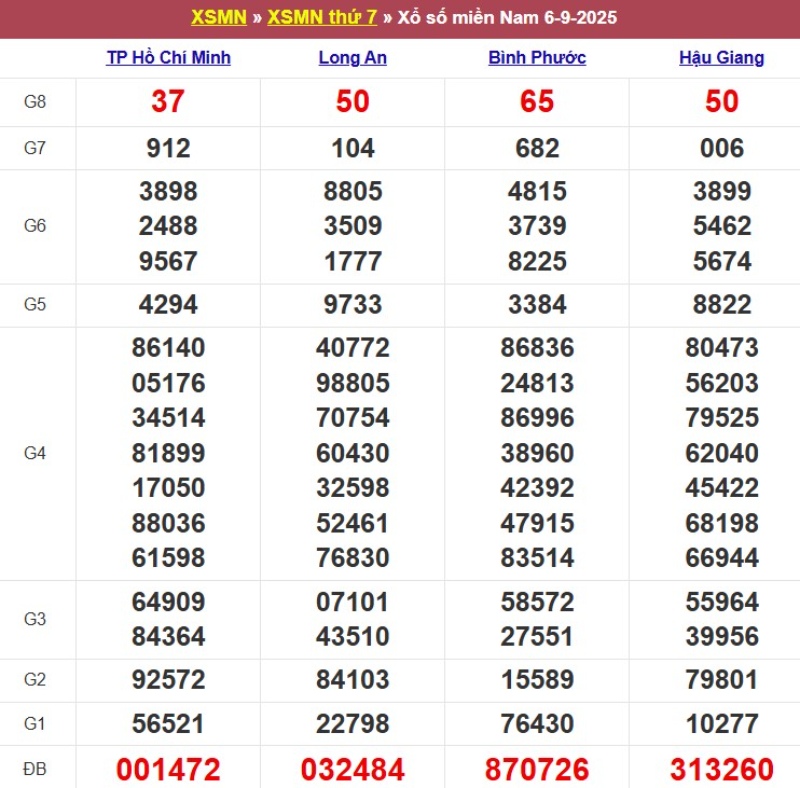
Task: Select the Bình Phước province link
Action: click(x=537, y=58)
